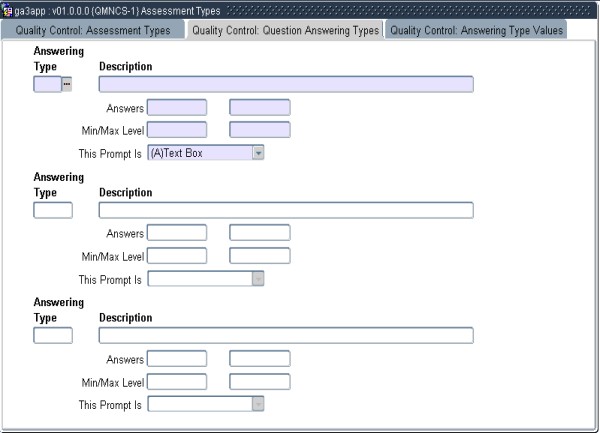Open the Answering Type Values tab
Viewport: 600px width, 433px height.
point(476,30)
